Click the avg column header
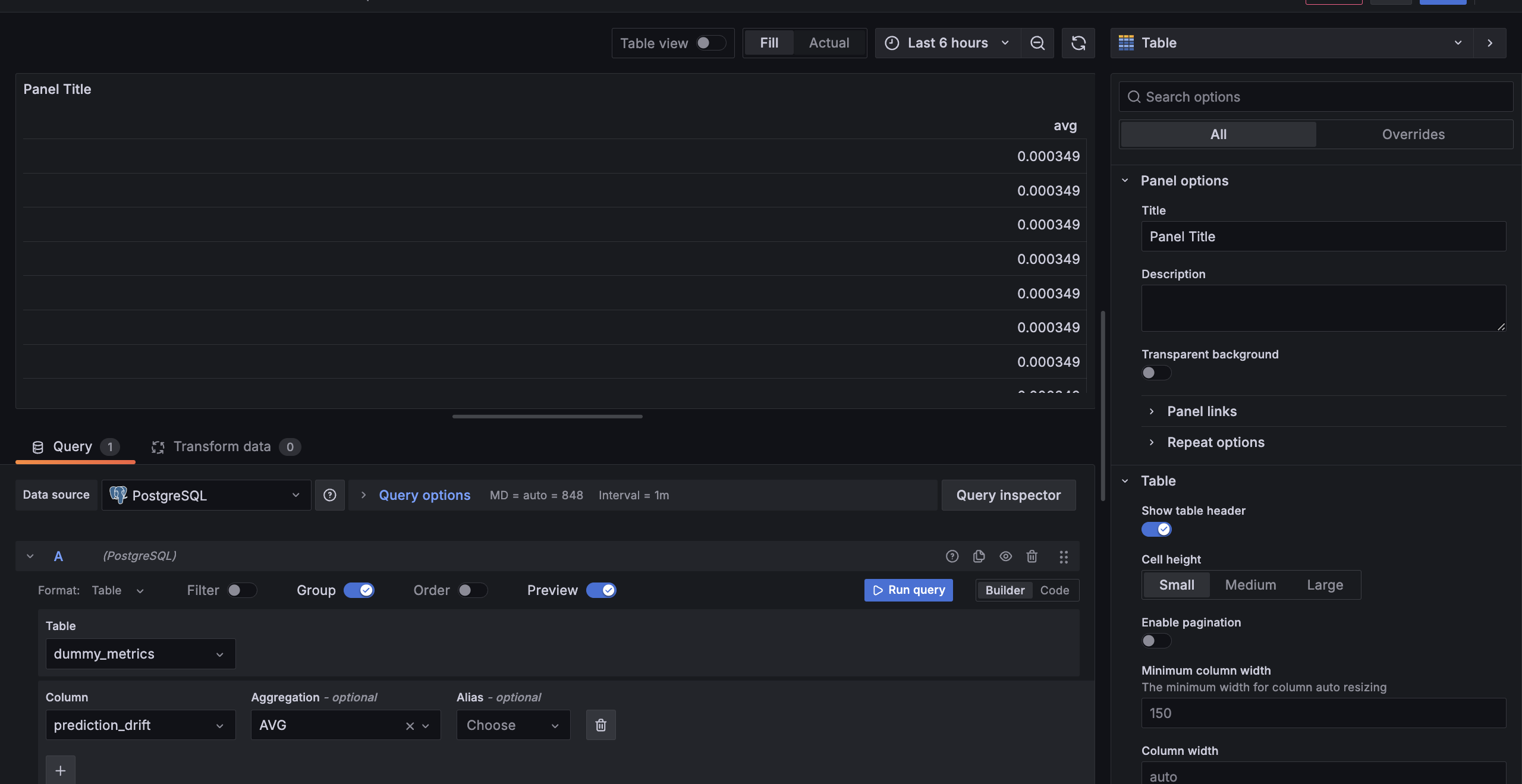 tap(1065, 126)
